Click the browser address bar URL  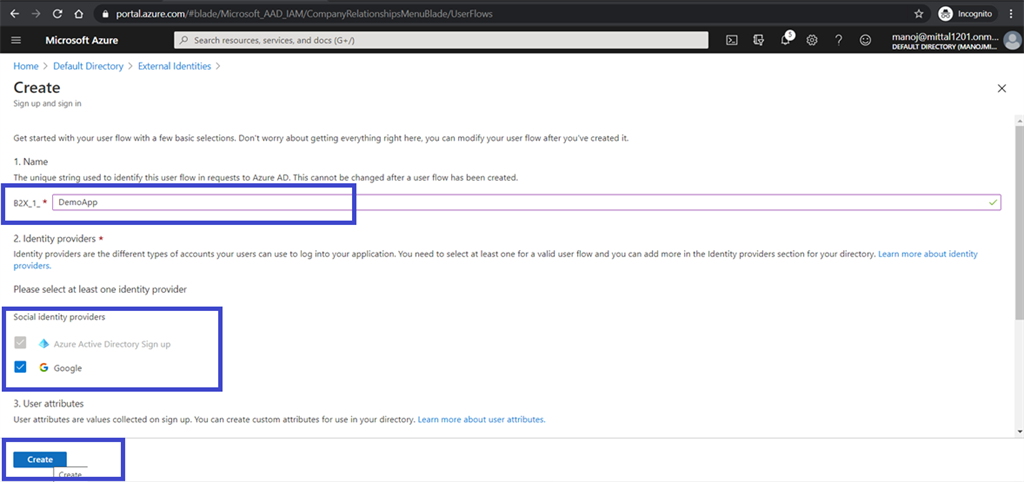(304, 14)
